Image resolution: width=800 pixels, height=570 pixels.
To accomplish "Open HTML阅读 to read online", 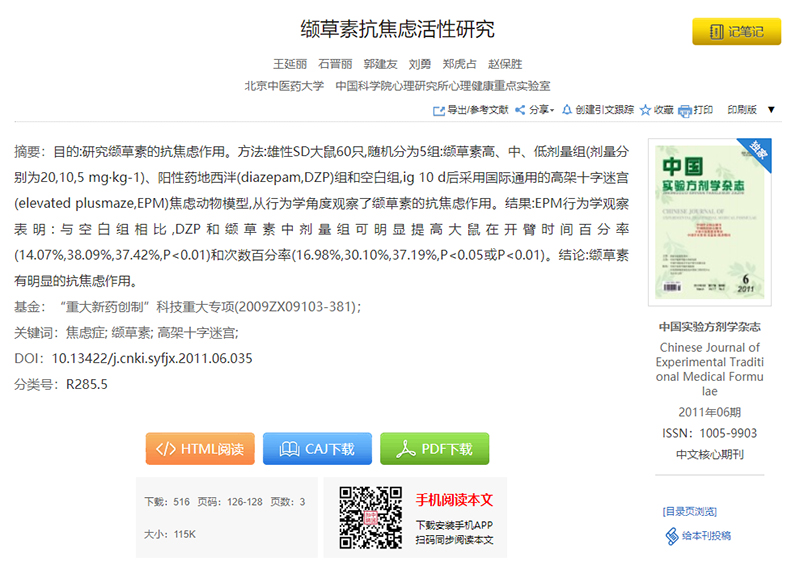I will coord(200,449).
